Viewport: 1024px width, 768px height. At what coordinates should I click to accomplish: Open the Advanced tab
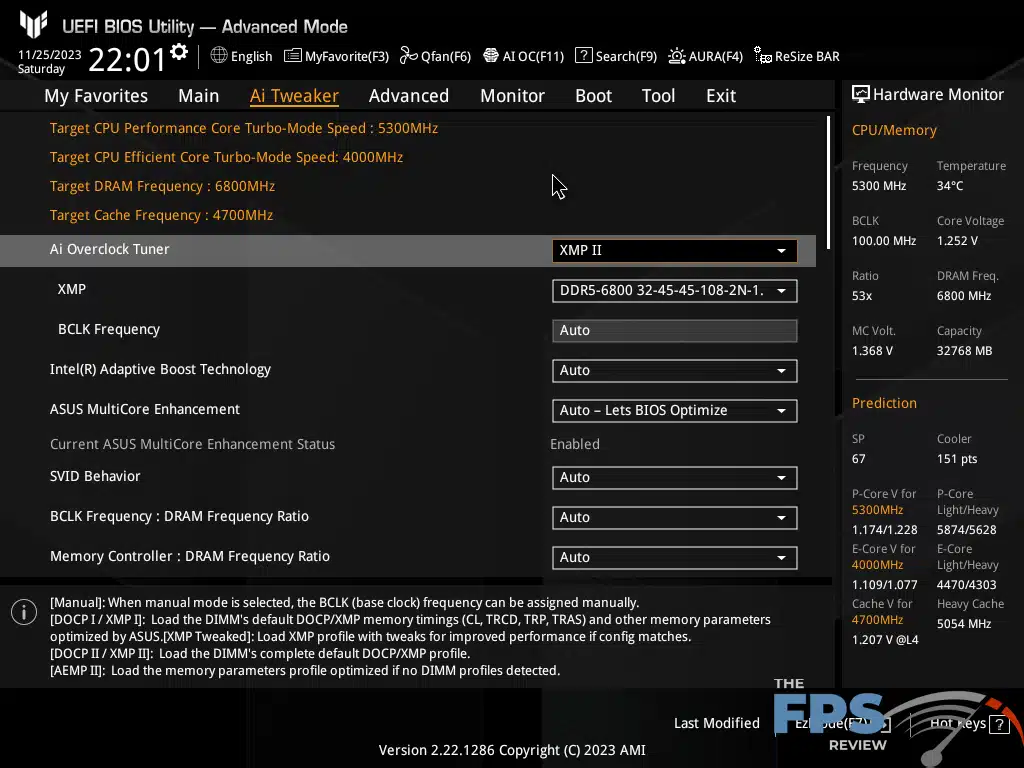coord(409,96)
